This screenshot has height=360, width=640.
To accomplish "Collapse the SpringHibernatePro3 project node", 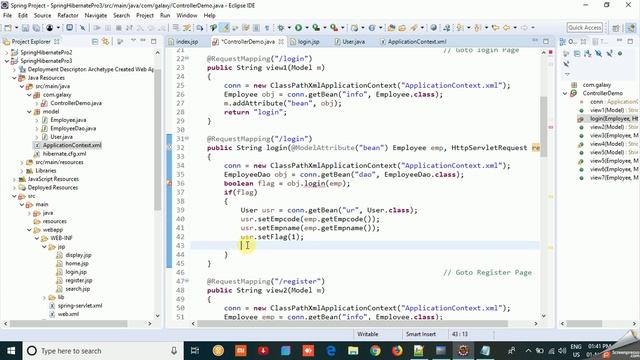I will click(x=7, y=61).
